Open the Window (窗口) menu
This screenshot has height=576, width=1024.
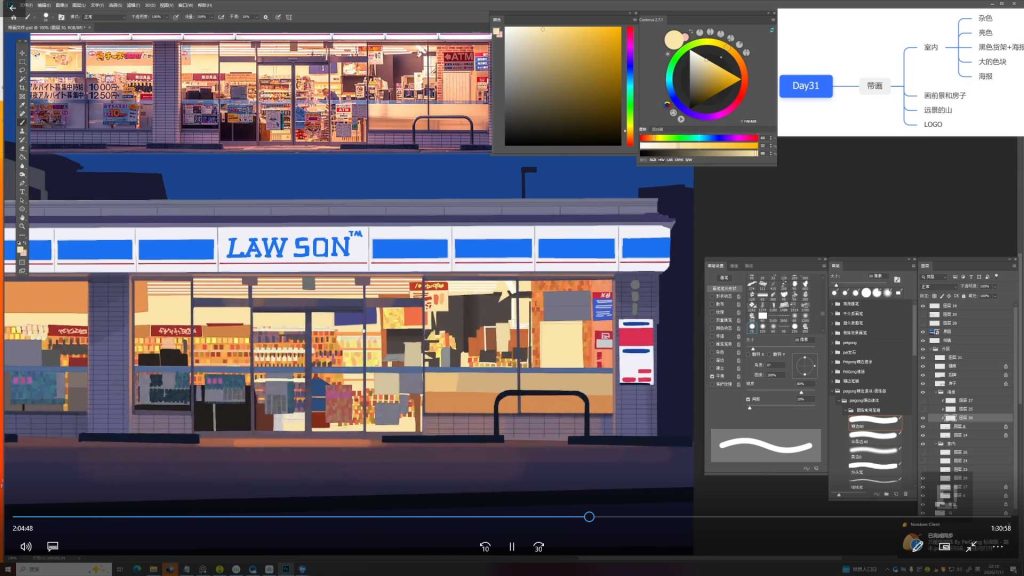[187, 5]
